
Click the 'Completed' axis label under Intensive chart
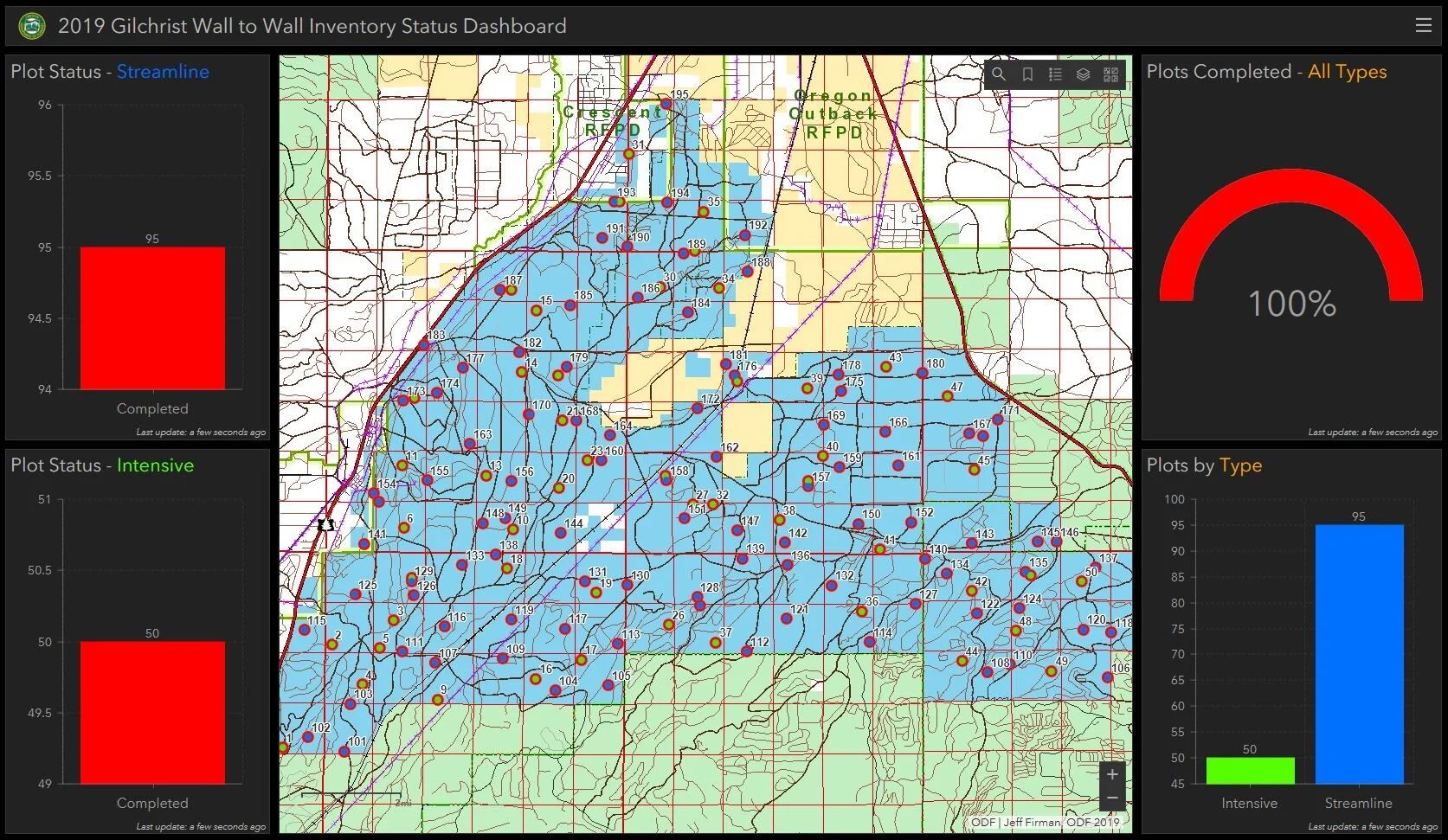coord(152,803)
